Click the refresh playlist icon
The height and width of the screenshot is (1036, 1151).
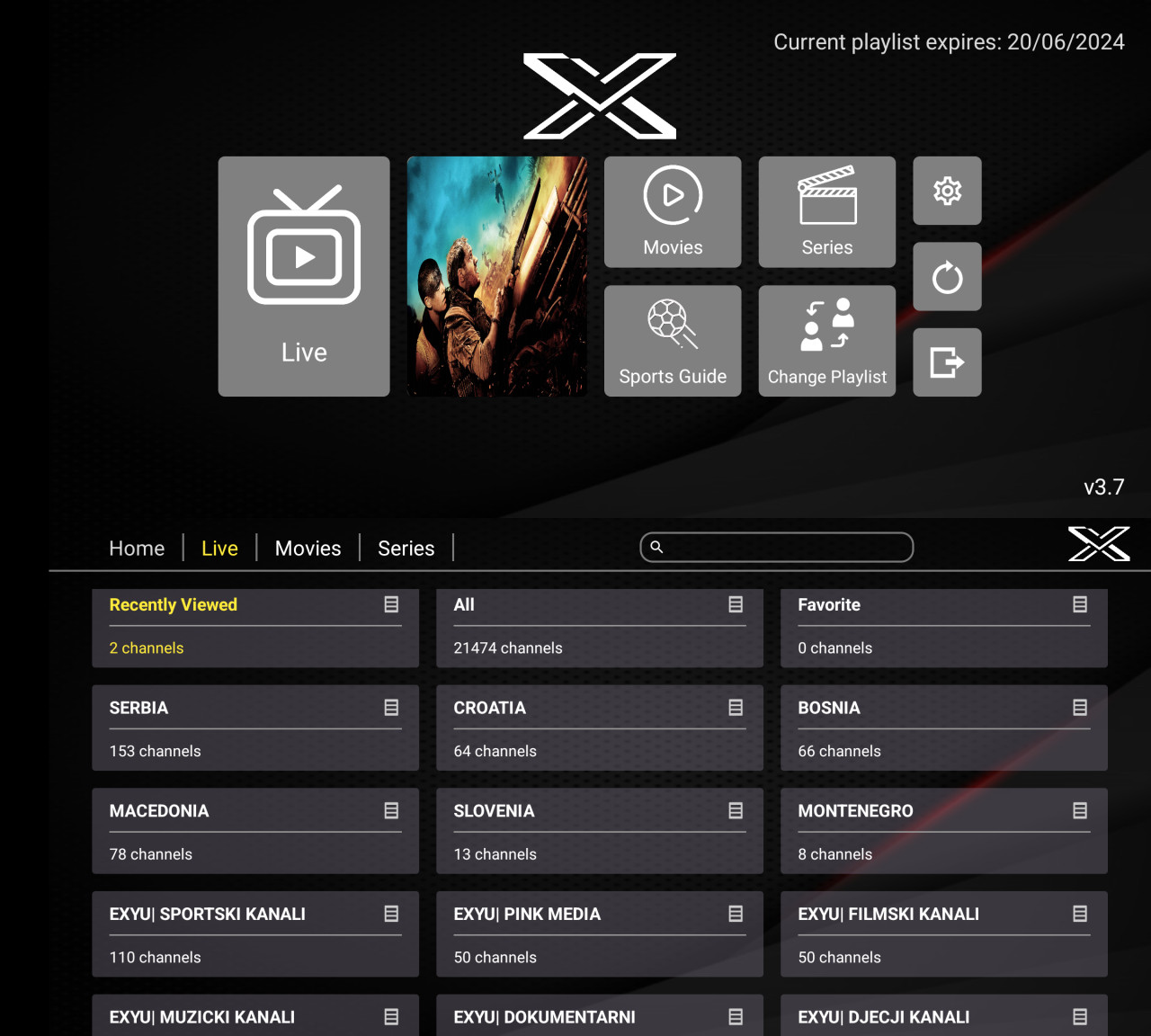pos(946,276)
